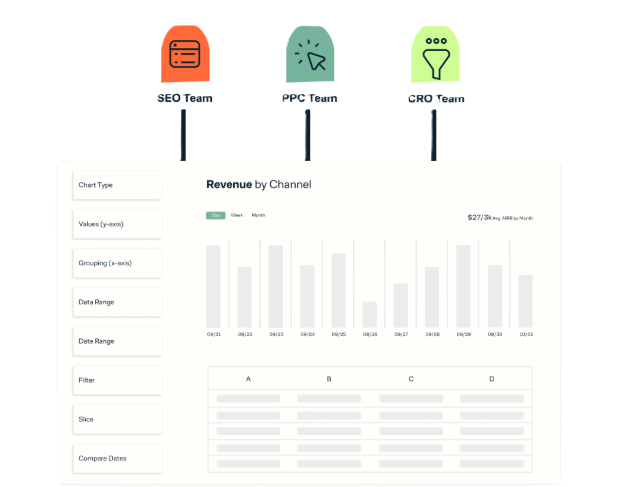The width and height of the screenshot is (640, 487).
Task: Select the column D table header
Action: click(491, 379)
